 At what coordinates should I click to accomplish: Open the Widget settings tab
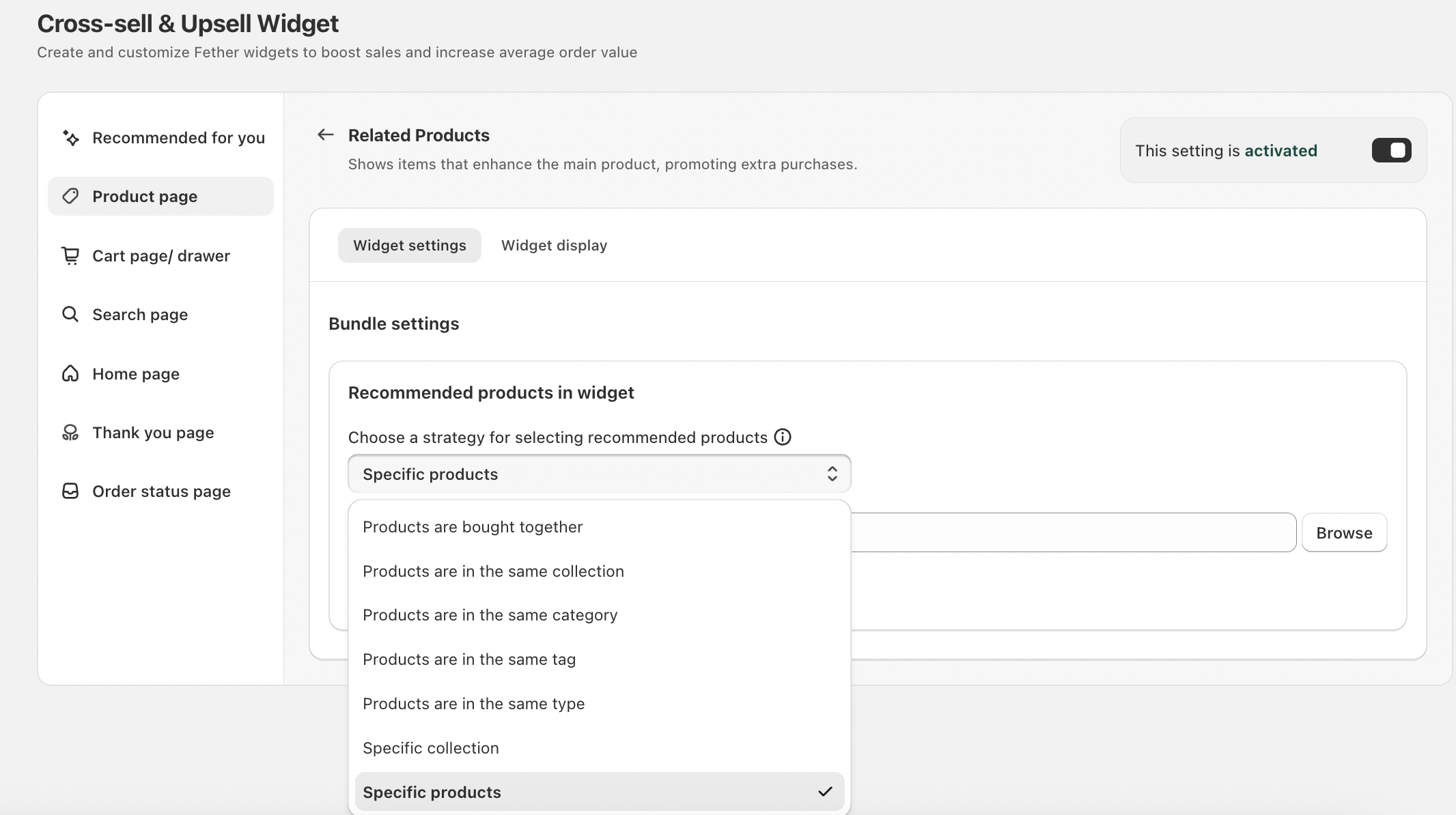click(409, 246)
